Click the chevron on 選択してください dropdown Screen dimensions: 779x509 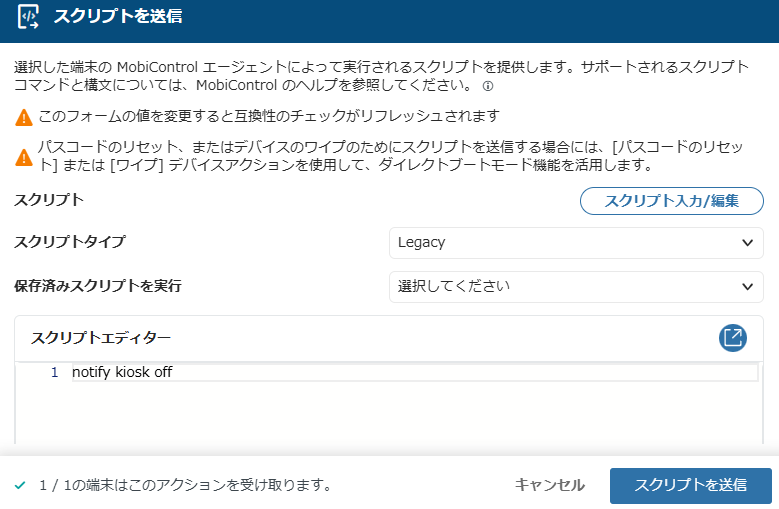click(x=747, y=287)
